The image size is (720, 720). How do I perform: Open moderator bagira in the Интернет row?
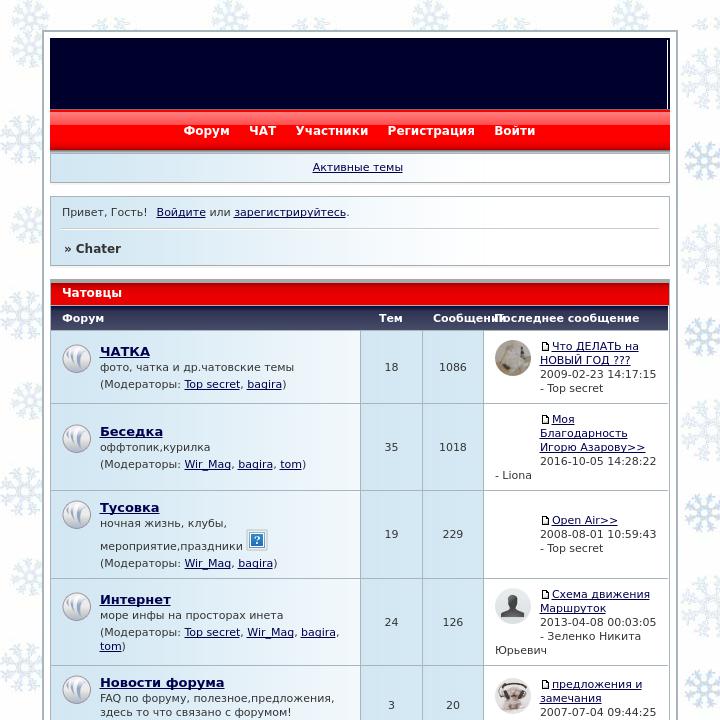[318, 632]
